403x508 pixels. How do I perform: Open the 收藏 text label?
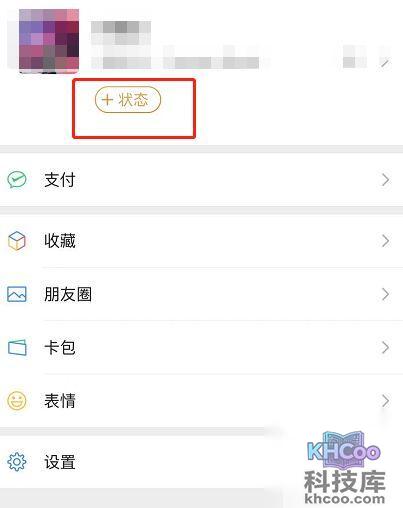[60, 241]
